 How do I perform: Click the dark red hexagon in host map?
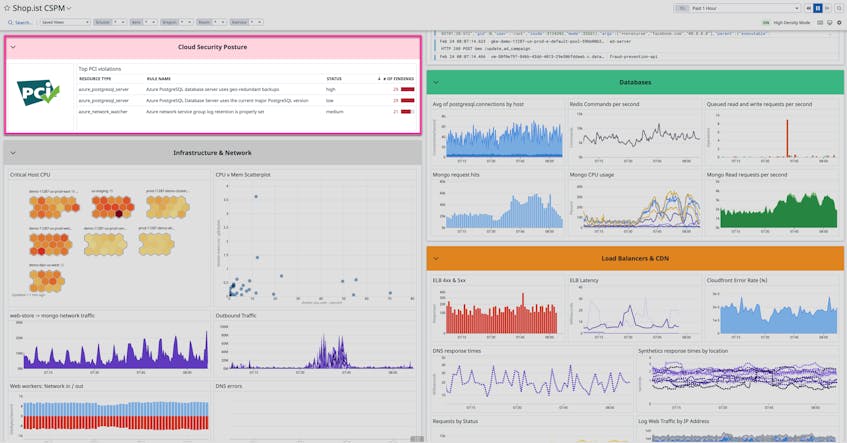(x=119, y=214)
